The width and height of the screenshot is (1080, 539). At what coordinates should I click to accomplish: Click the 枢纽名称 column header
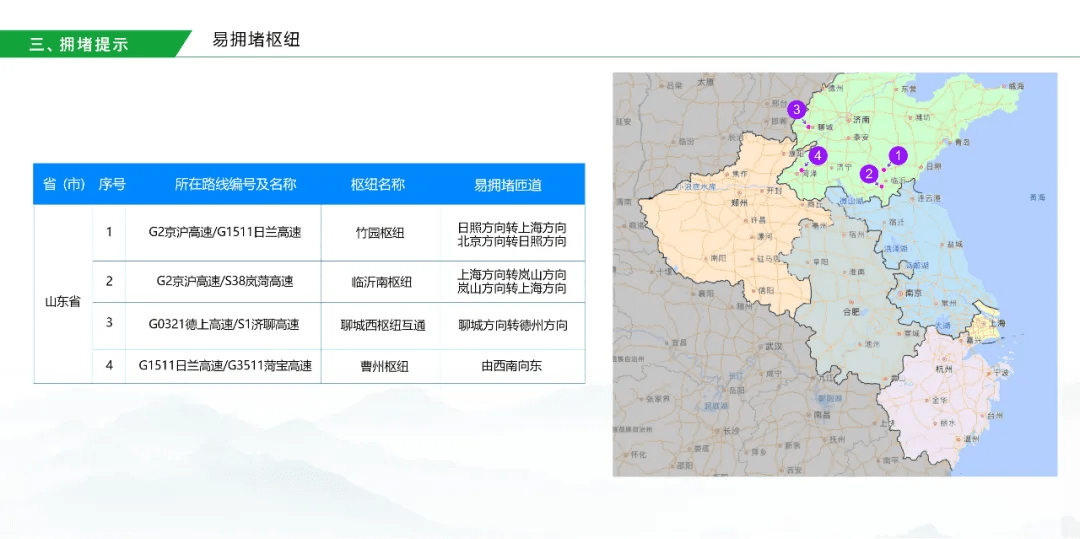[x=377, y=184]
